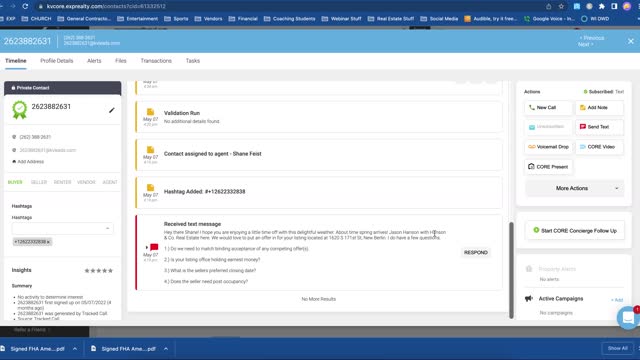The height and width of the screenshot is (360, 640).
Task: Click the Unsubscribed email button
Action: click(548, 127)
